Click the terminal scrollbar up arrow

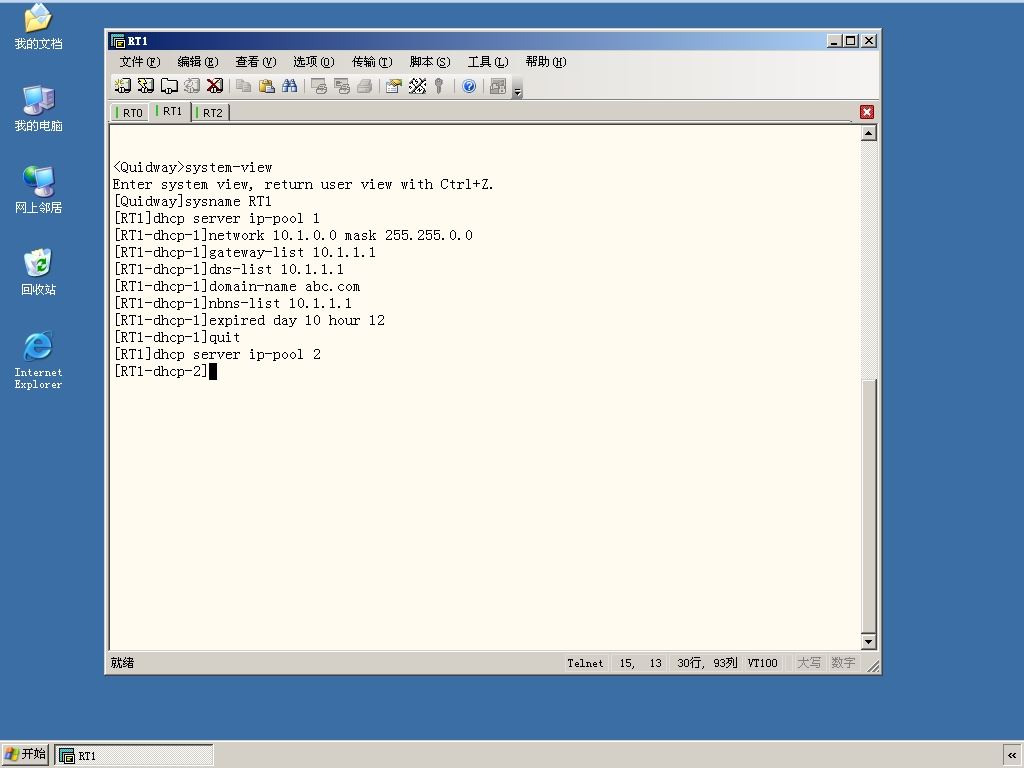tap(869, 133)
